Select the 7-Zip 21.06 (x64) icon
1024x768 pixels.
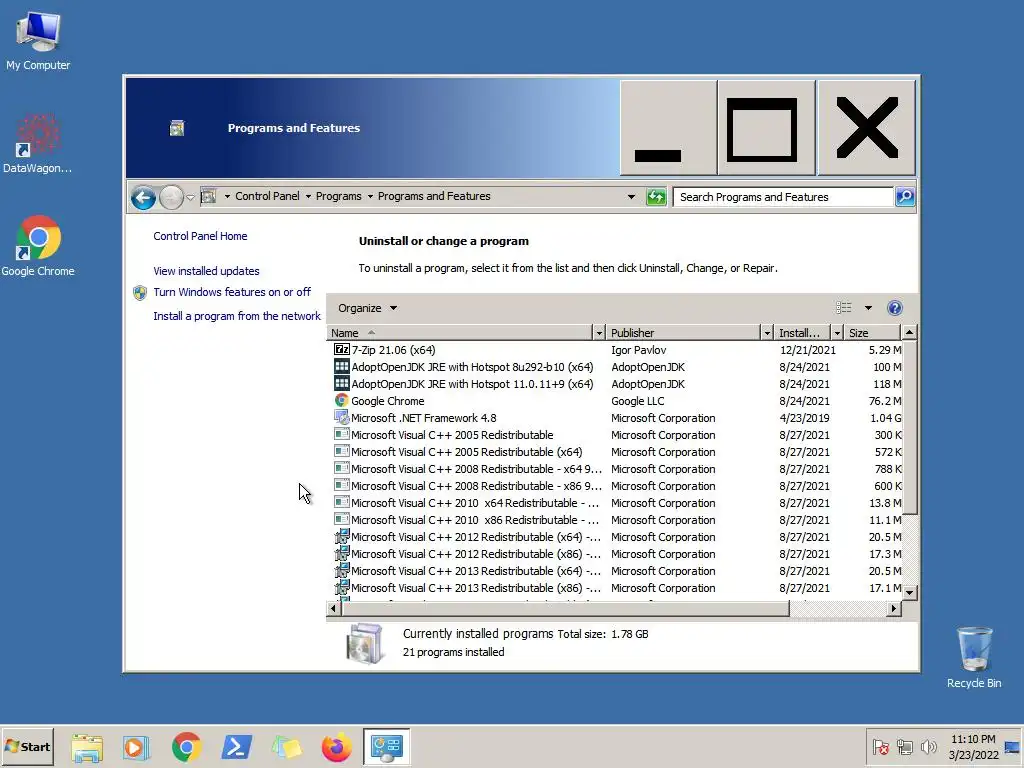[x=342, y=349]
